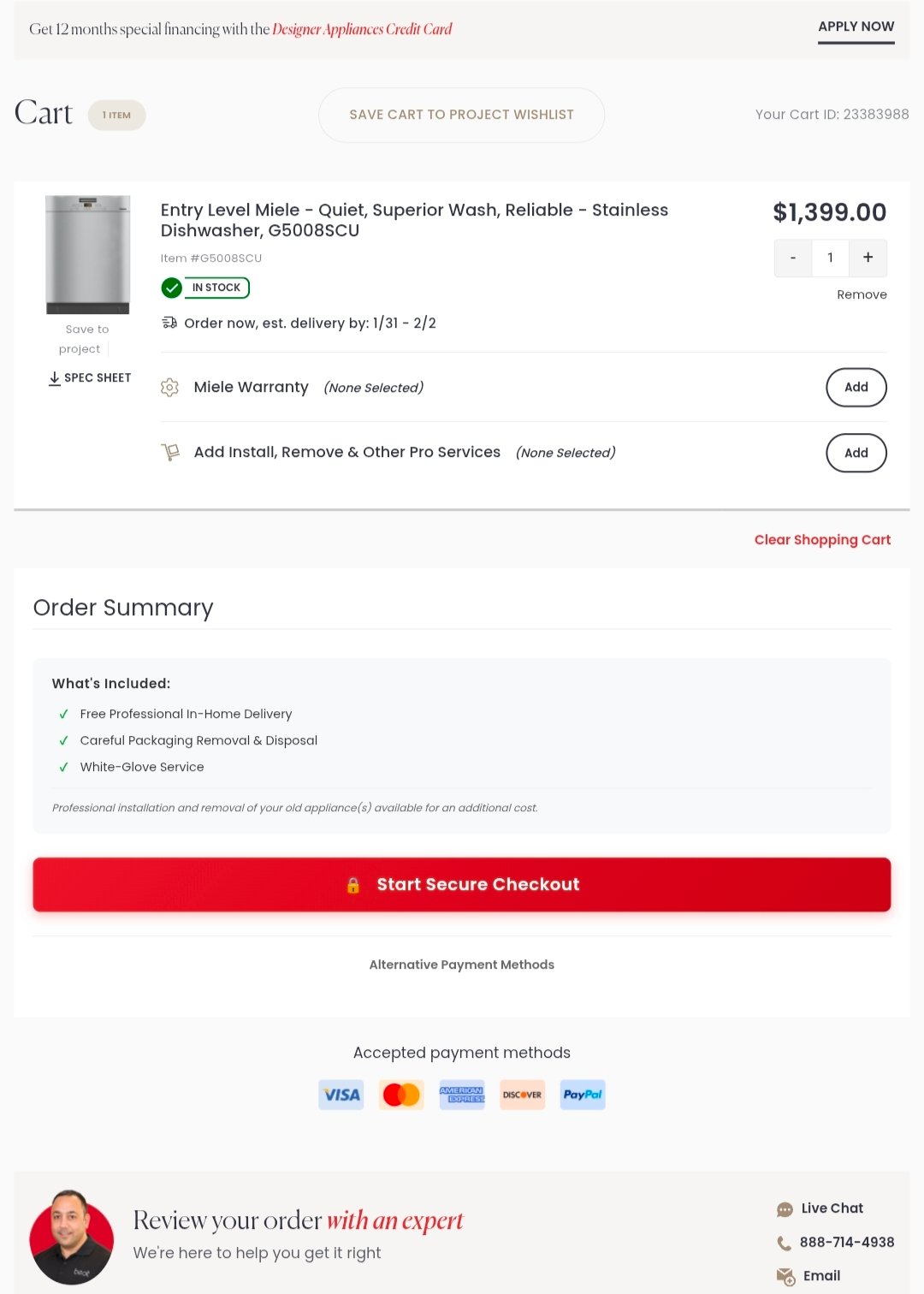
Task: Click the Live Chat bubble icon
Action: pos(785,1209)
